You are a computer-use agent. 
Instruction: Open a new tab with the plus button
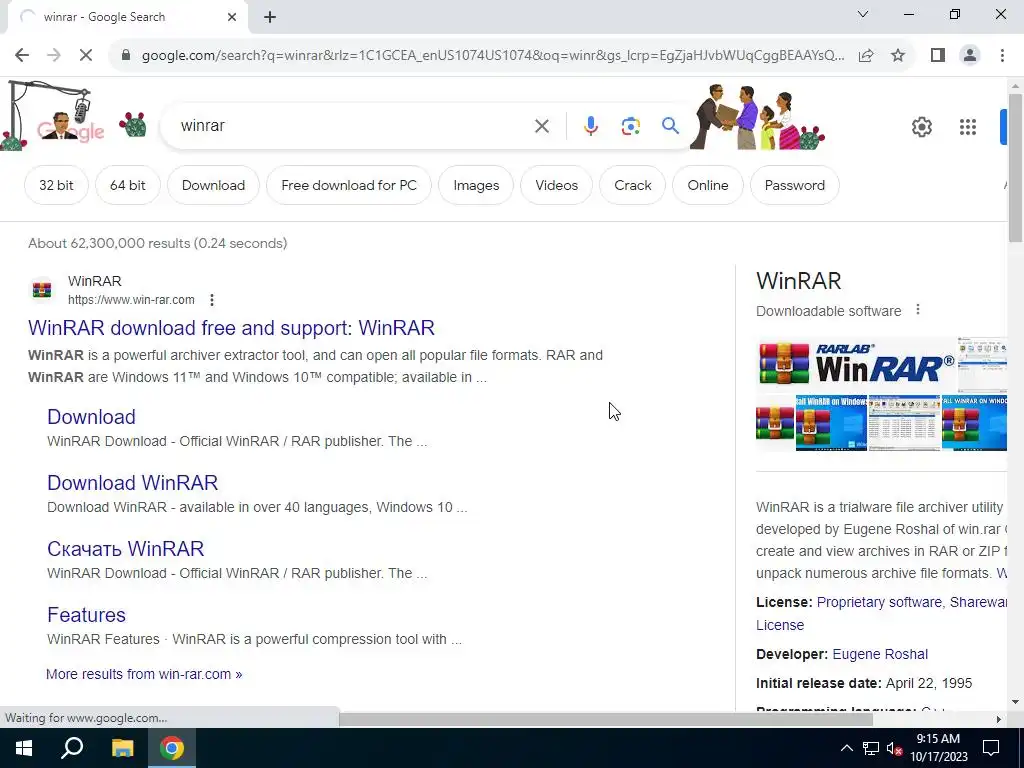pyautogui.click(x=270, y=17)
